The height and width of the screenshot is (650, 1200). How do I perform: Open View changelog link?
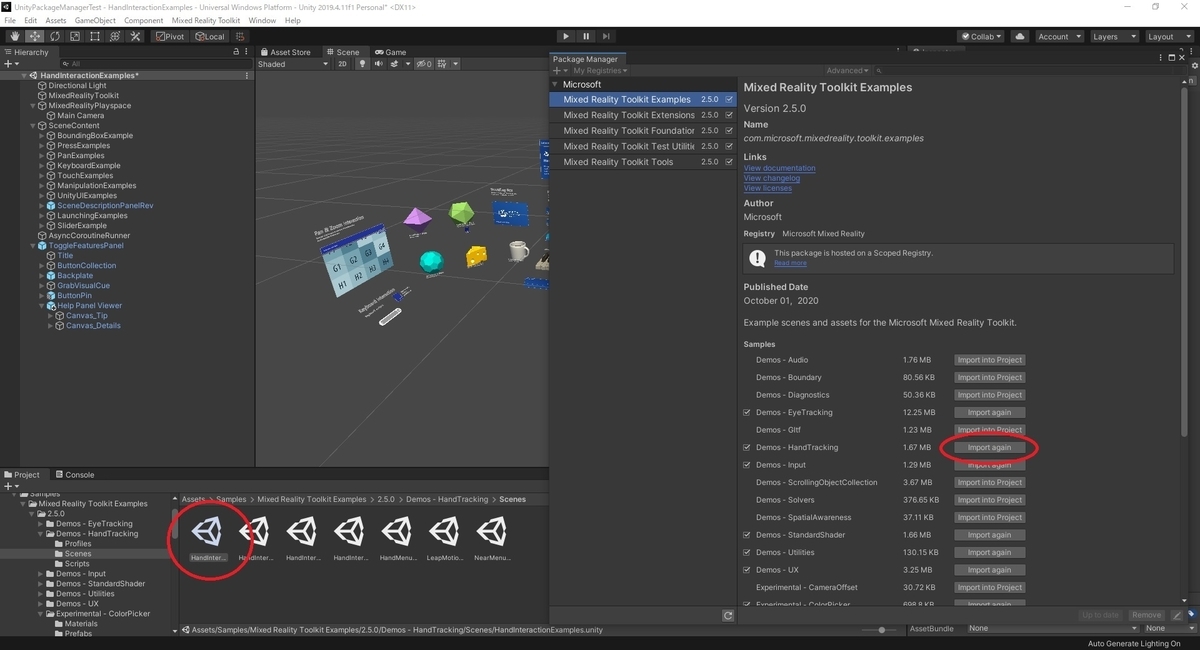pyautogui.click(x=772, y=179)
